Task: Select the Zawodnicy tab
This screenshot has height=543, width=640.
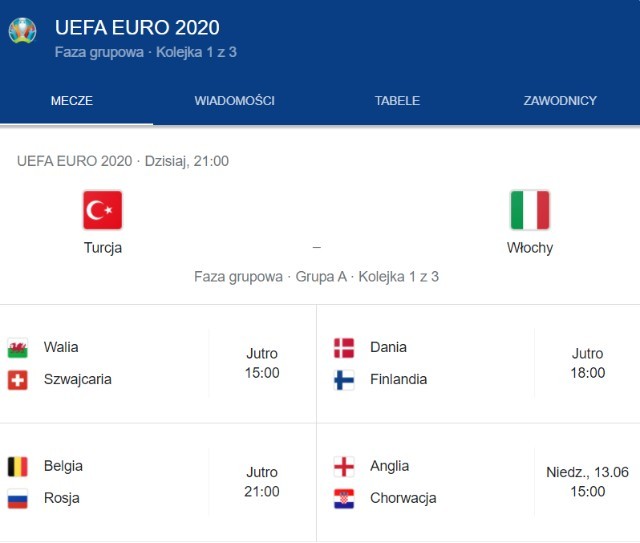Action: coord(560,101)
